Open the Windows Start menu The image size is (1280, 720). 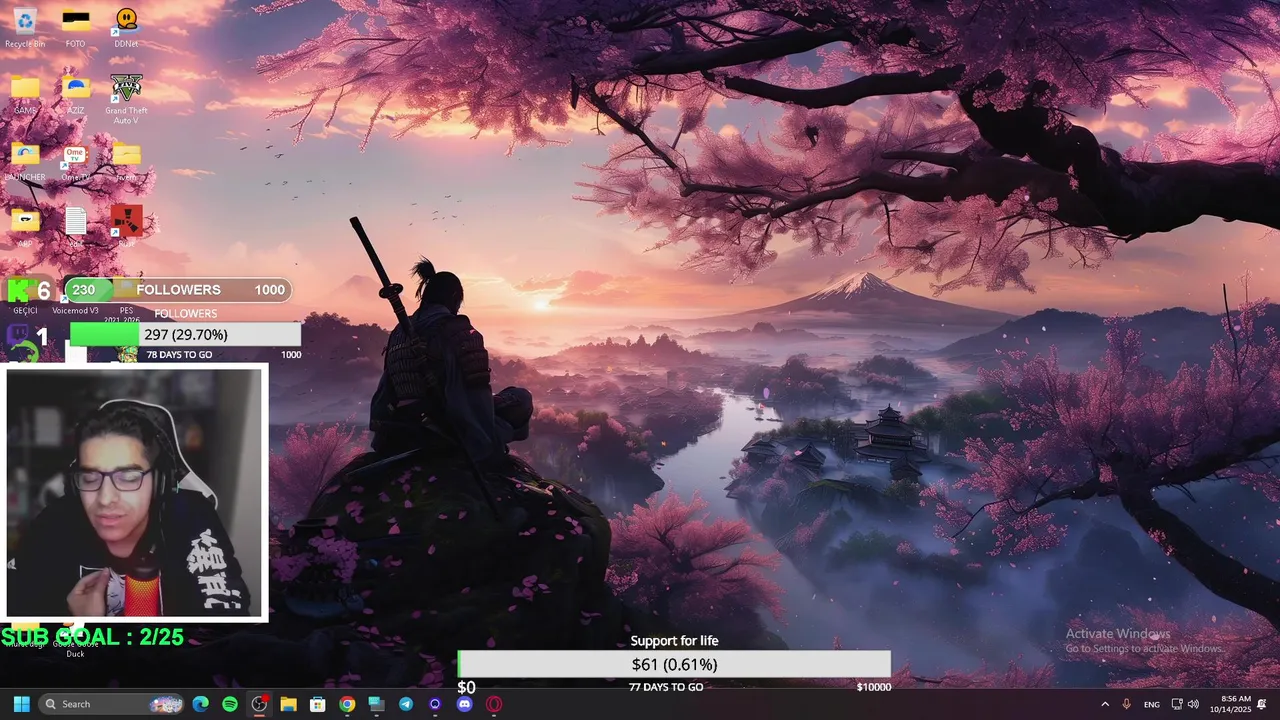pos(22,704)
